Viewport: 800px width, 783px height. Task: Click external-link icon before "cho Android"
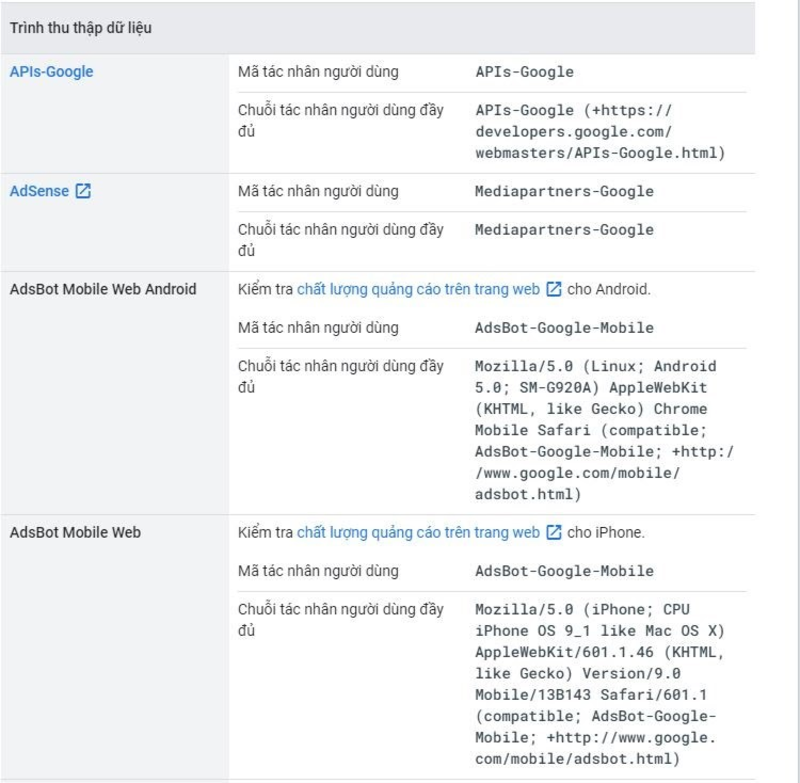(x=554, y=290)
